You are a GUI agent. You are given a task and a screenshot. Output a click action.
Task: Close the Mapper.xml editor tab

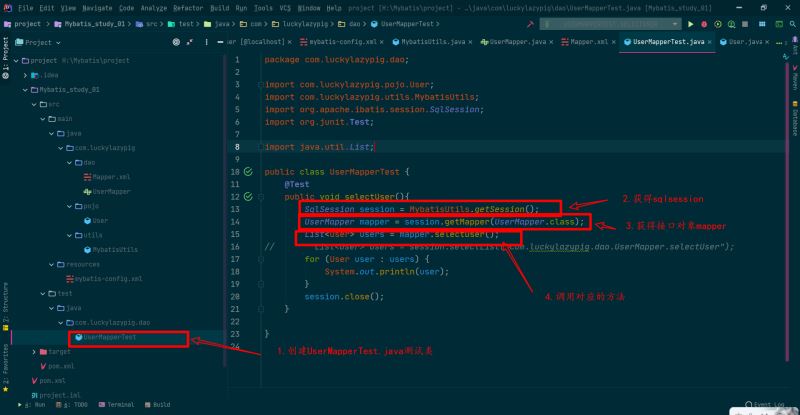(613, 42)
